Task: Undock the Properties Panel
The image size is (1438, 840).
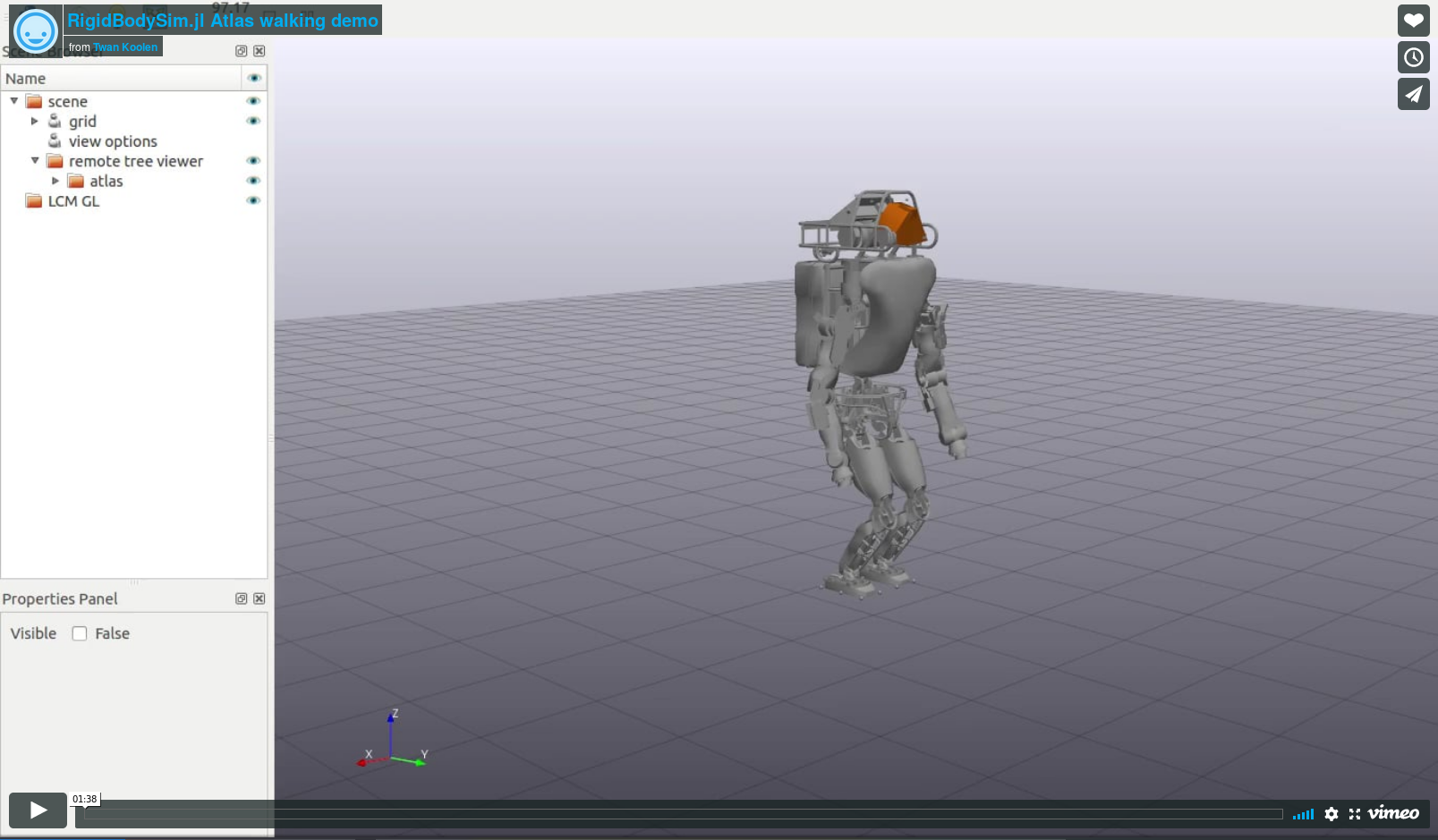Action: (241, 598)
